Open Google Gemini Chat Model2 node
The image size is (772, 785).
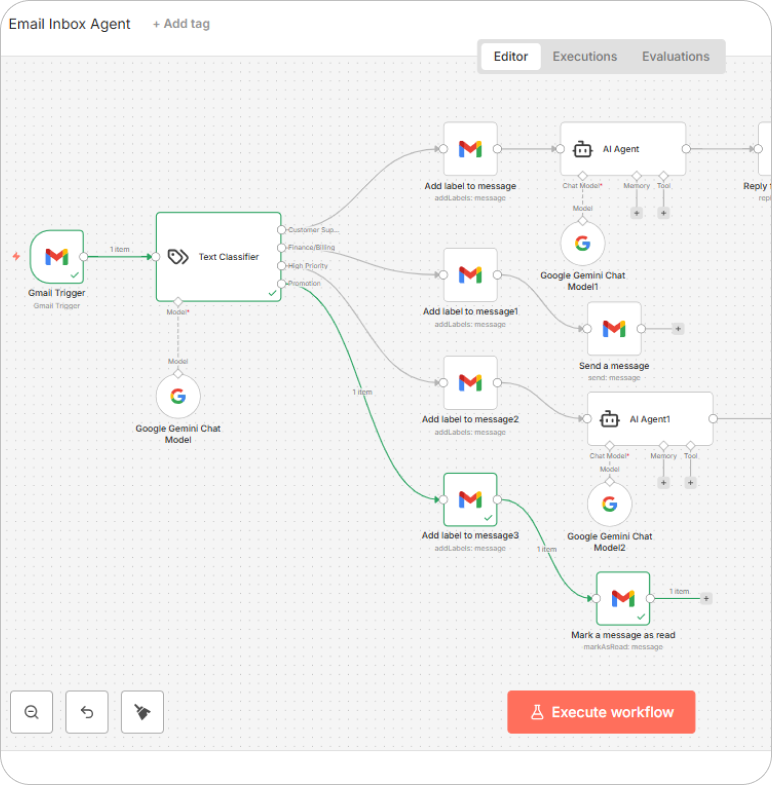point(609,503)
